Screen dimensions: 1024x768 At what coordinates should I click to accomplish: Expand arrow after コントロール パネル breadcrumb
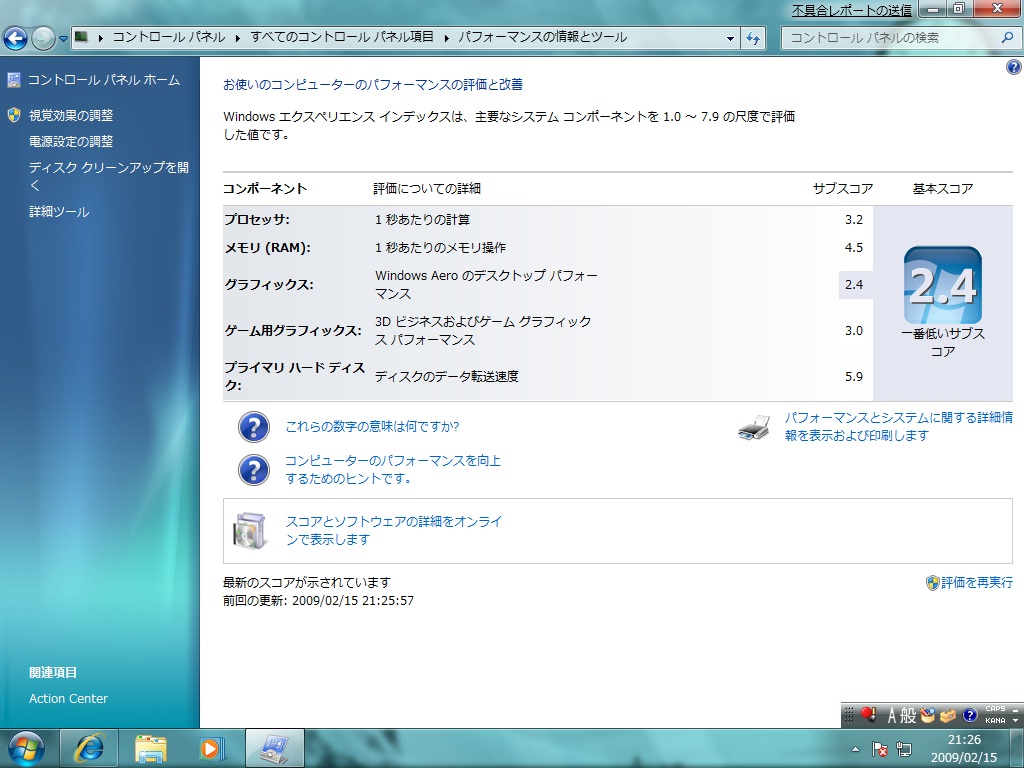(238, 38)
